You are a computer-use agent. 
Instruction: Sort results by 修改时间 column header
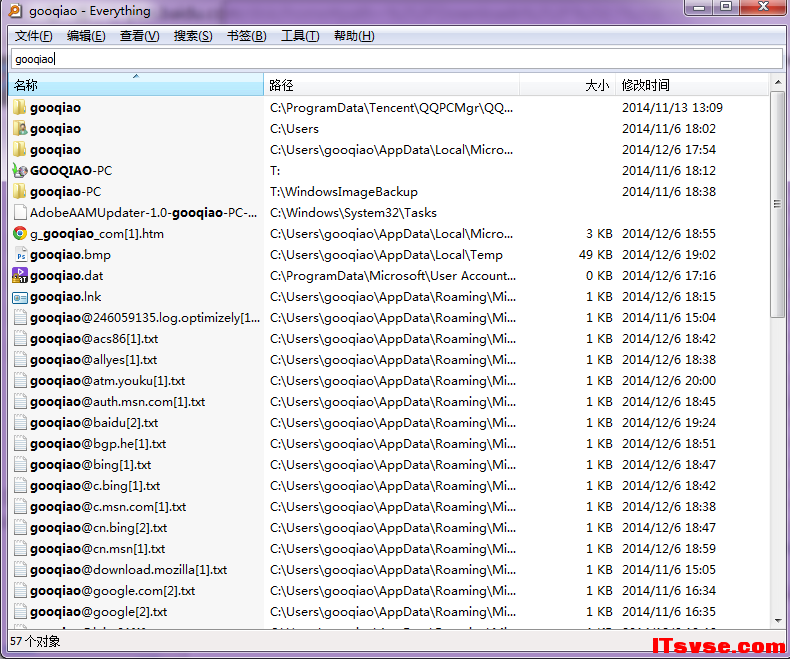point(692,85)
